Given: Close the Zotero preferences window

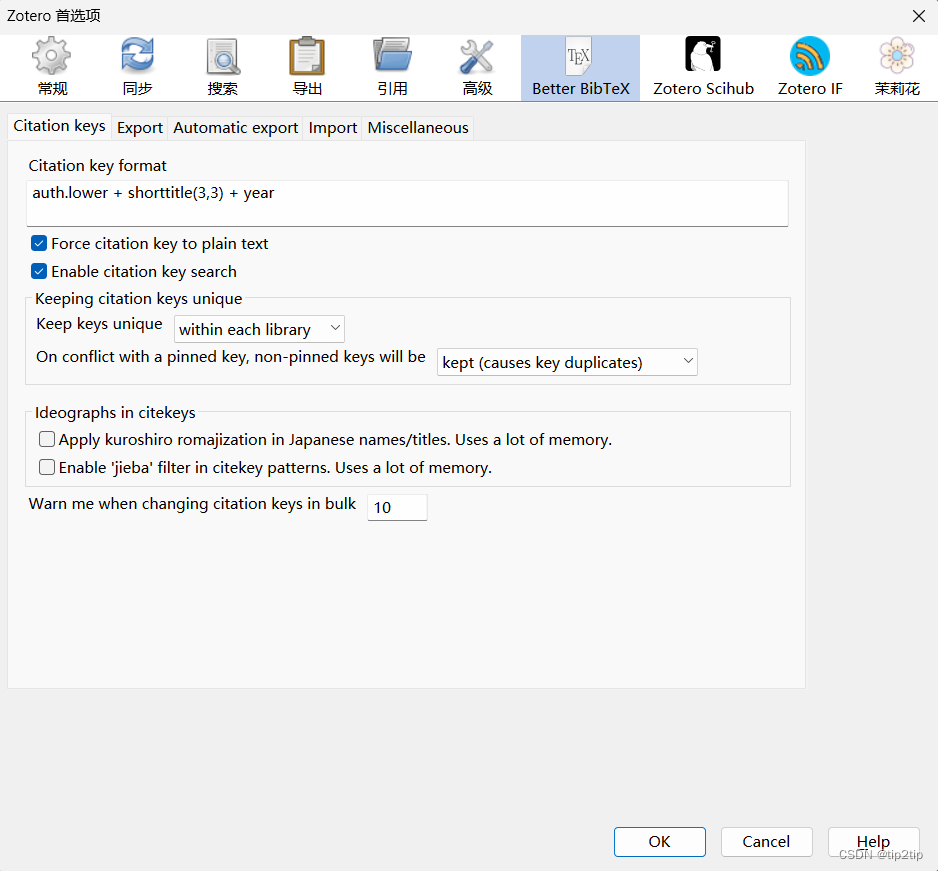Looking at the screenshot, I should coord(919,16).
